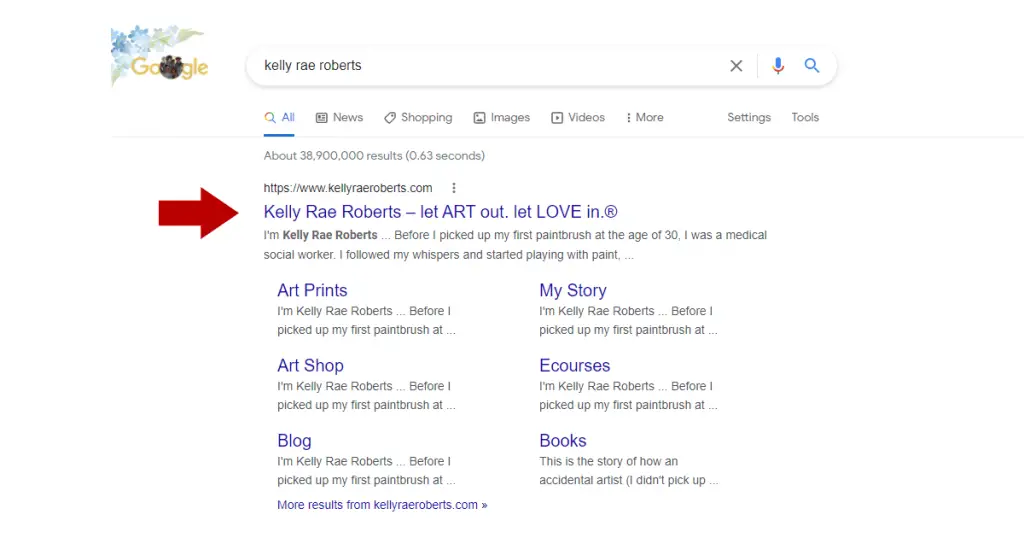1024x538 pixels.
Task: Submit search using magnifier icon
Action: click(x=812, y=65)
